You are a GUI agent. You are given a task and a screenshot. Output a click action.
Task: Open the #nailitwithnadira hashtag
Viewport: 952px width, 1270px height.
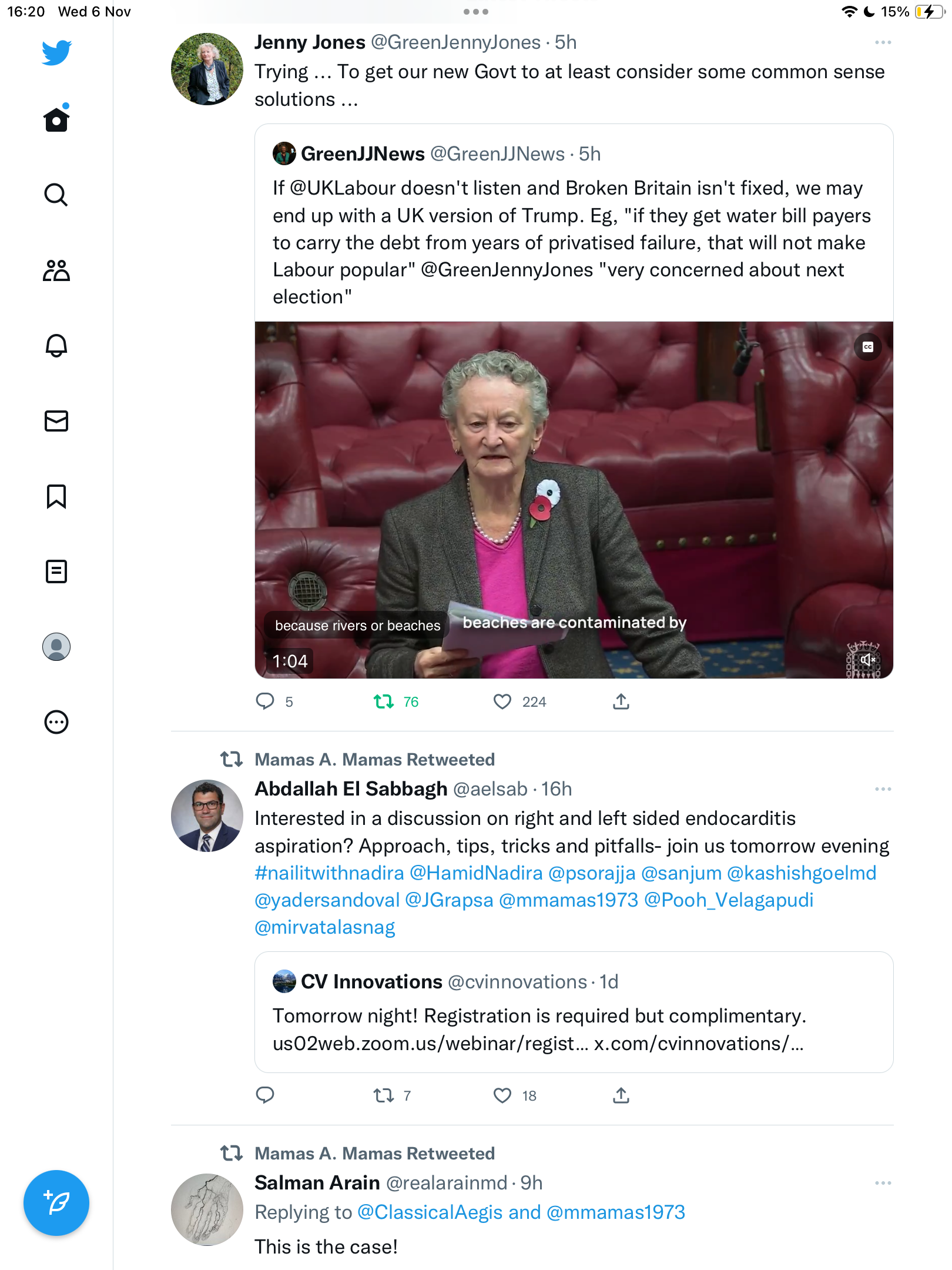(x=329, y=873)
